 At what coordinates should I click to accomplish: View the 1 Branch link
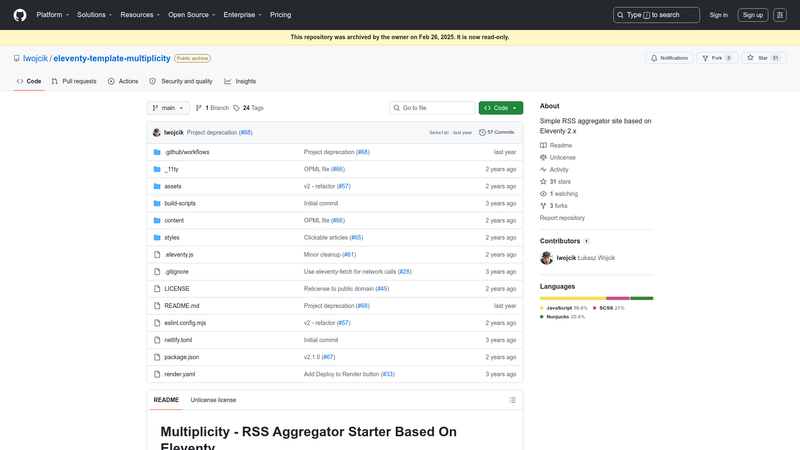[212, 108]
